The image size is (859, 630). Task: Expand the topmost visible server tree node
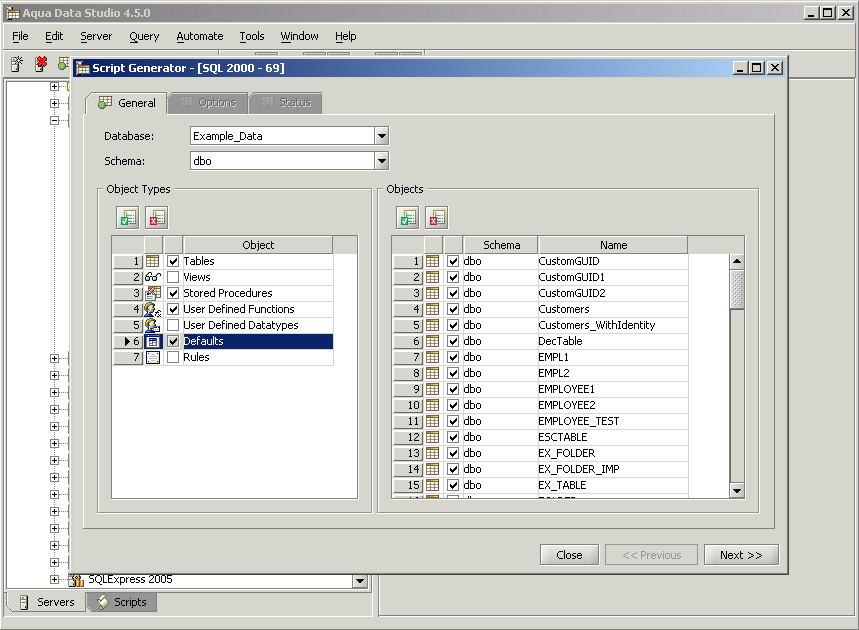pos(54,87)
